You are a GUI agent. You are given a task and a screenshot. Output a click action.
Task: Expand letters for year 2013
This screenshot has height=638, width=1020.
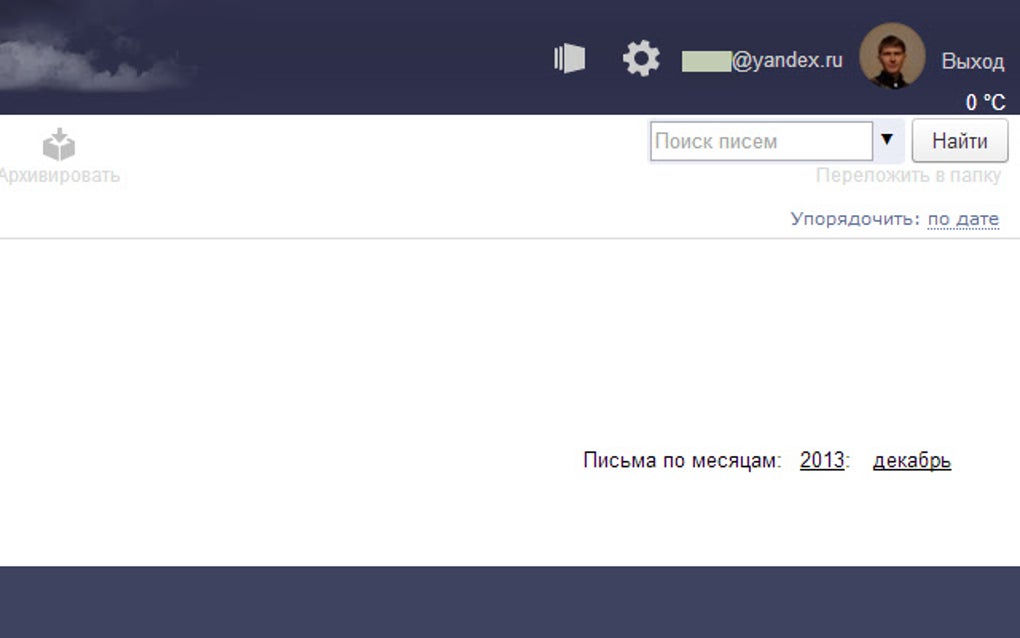(818, 460)
